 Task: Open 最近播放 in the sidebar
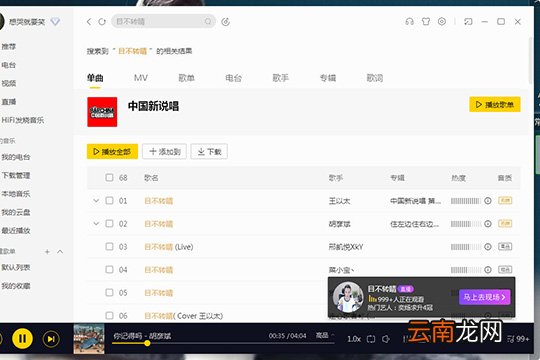coord(16,230)
